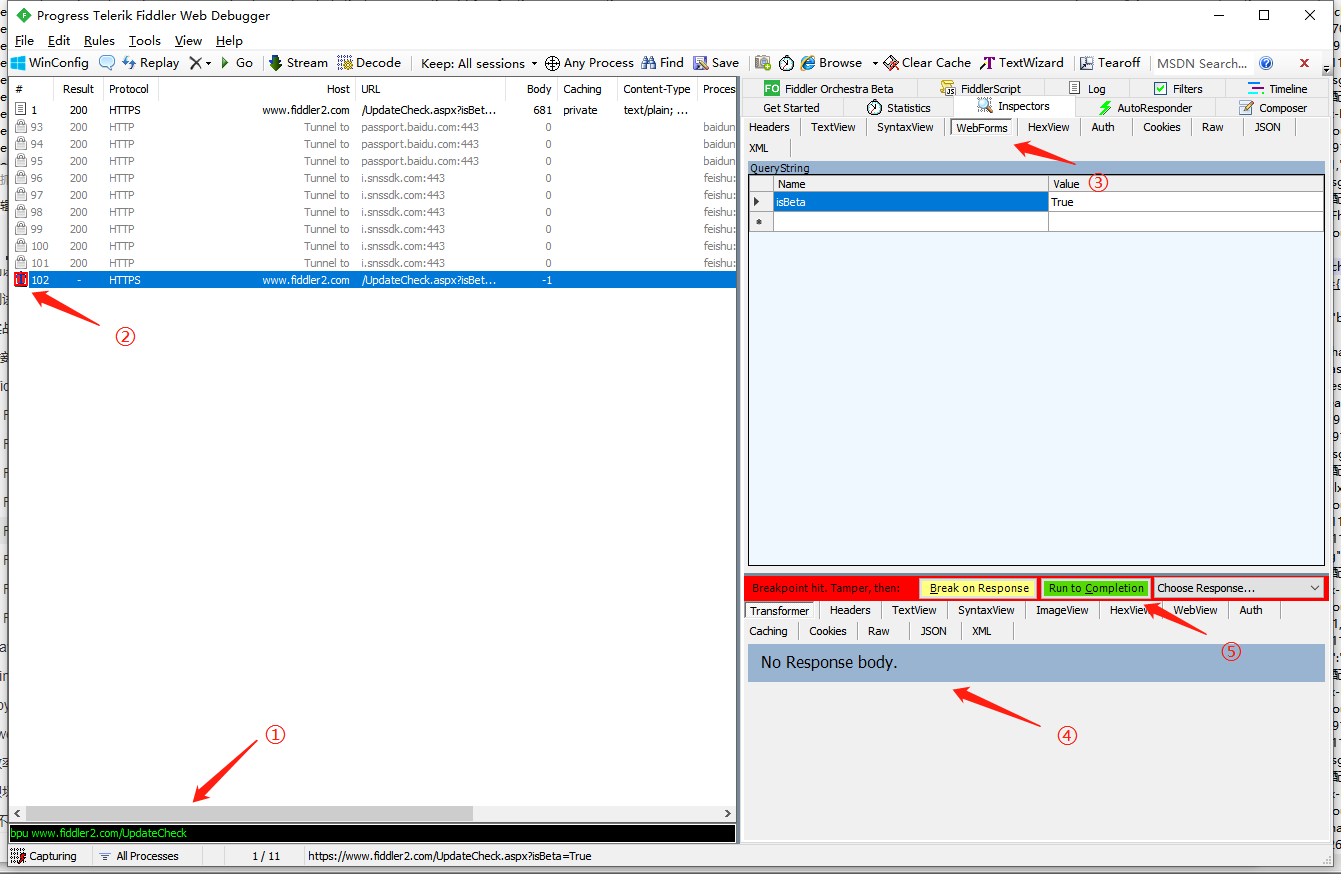Click session list horizontal scrollbar thumb
The height and width of the screenshot is (874, 1341).
click(x=248, y=814)
